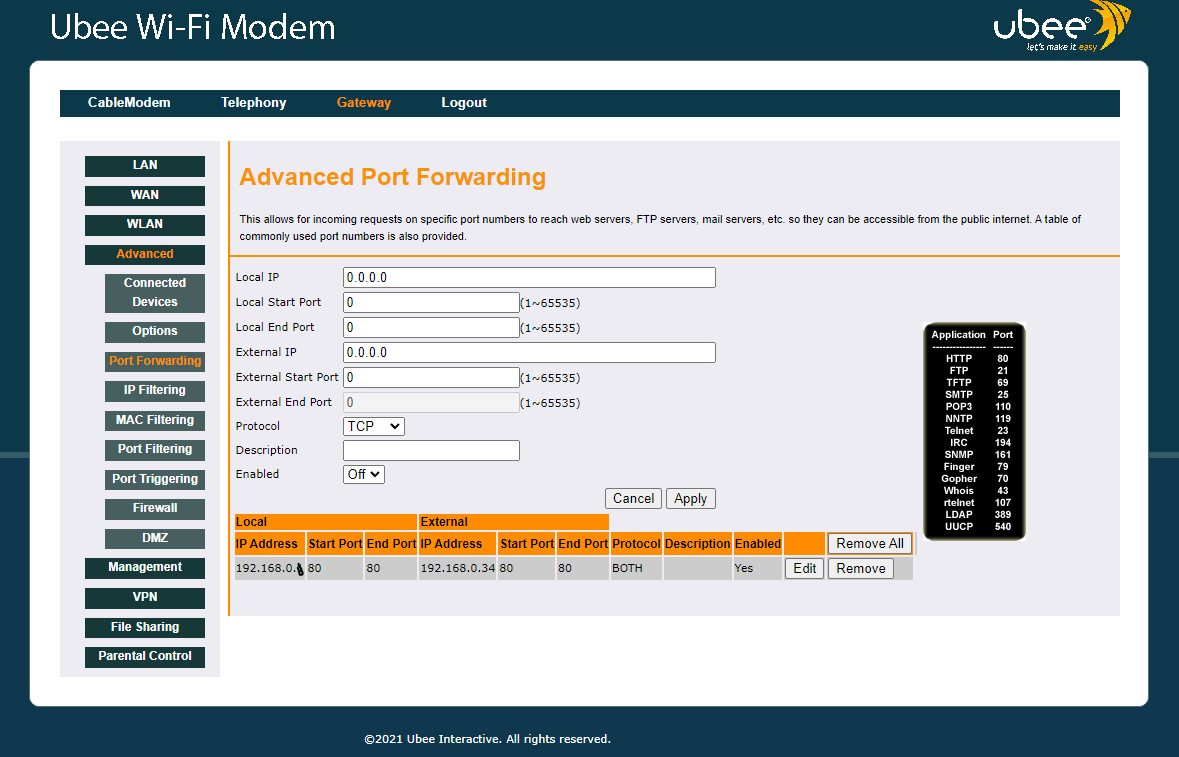Open the Firewall settings page
The image size is (1179, 757).
pyautogui.click(x=155, y=509)
